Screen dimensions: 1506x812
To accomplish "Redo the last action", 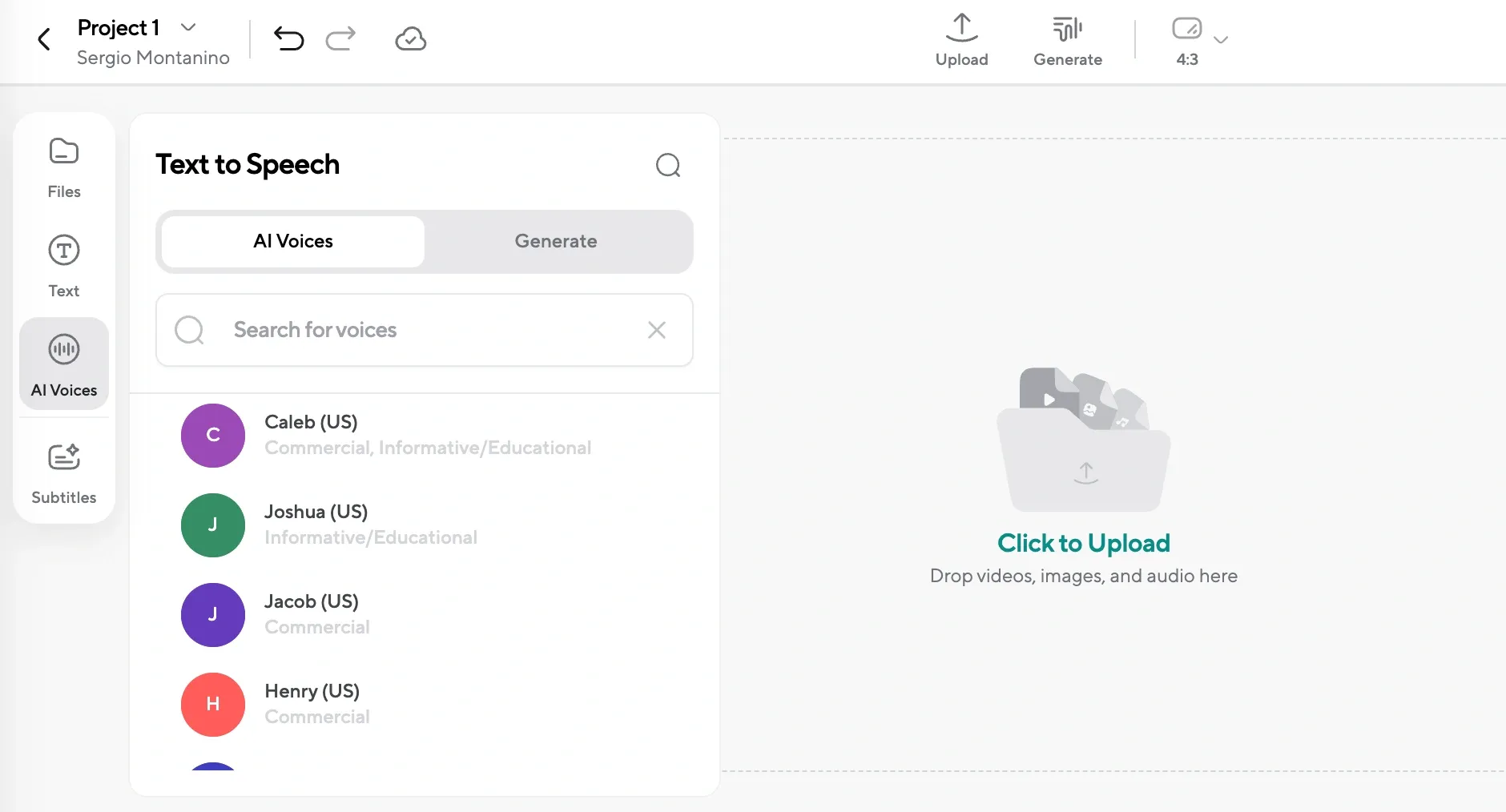I will (340, 38).
